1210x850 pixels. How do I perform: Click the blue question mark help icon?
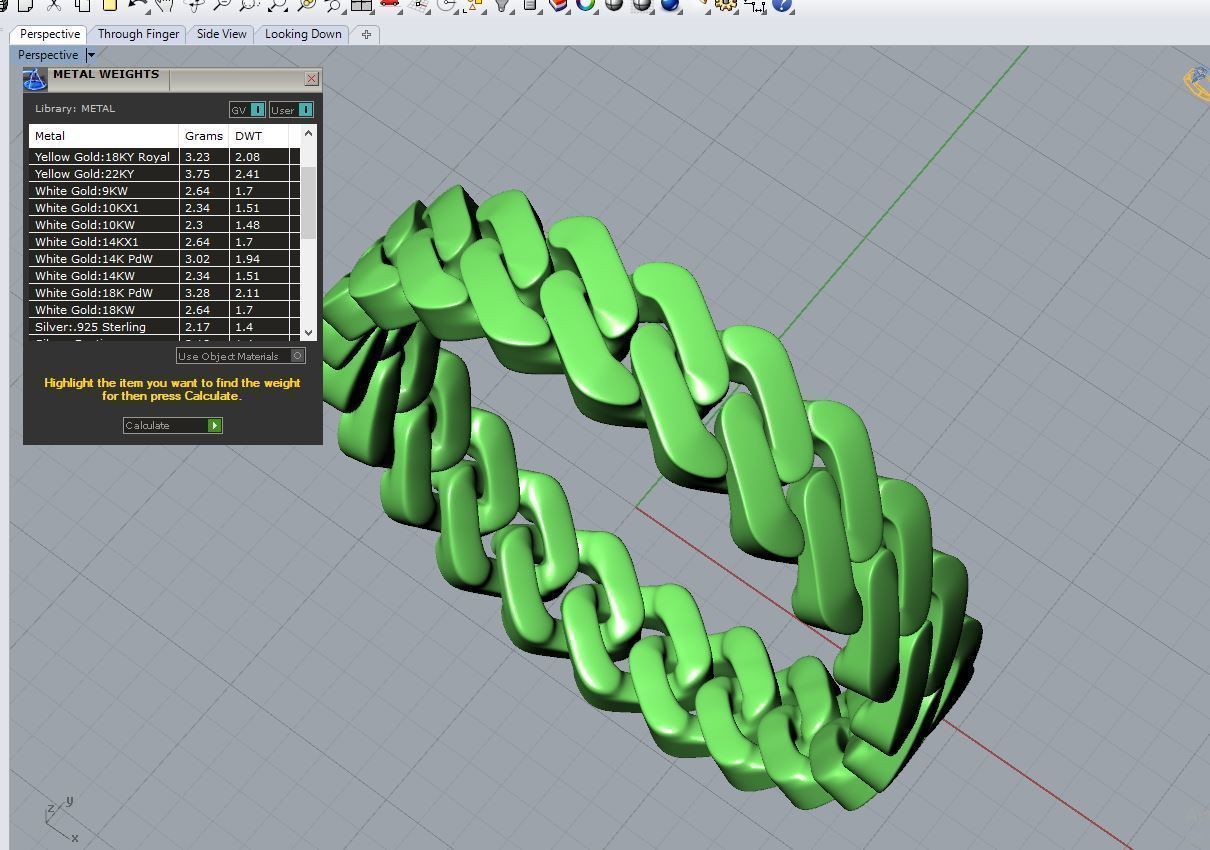pyautogui.click(x=782, y=5)
